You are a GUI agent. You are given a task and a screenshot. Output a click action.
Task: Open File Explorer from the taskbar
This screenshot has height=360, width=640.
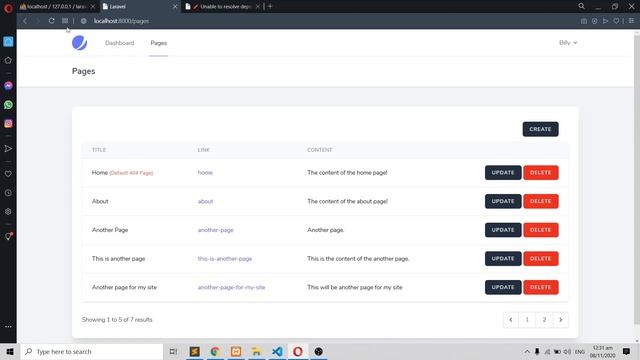click(x=256, y=351)
